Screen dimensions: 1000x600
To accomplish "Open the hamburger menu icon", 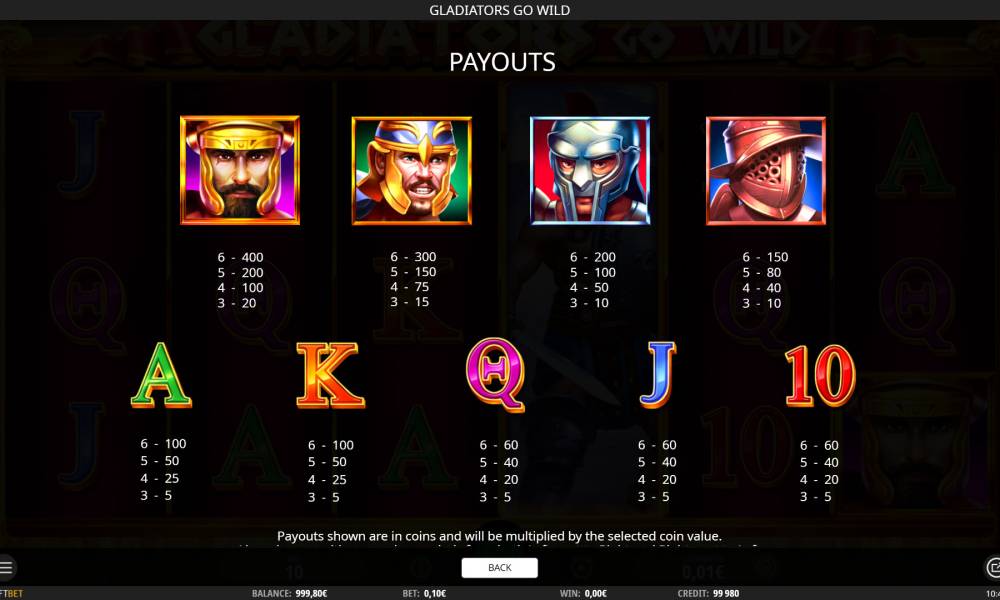I will 6,567.
